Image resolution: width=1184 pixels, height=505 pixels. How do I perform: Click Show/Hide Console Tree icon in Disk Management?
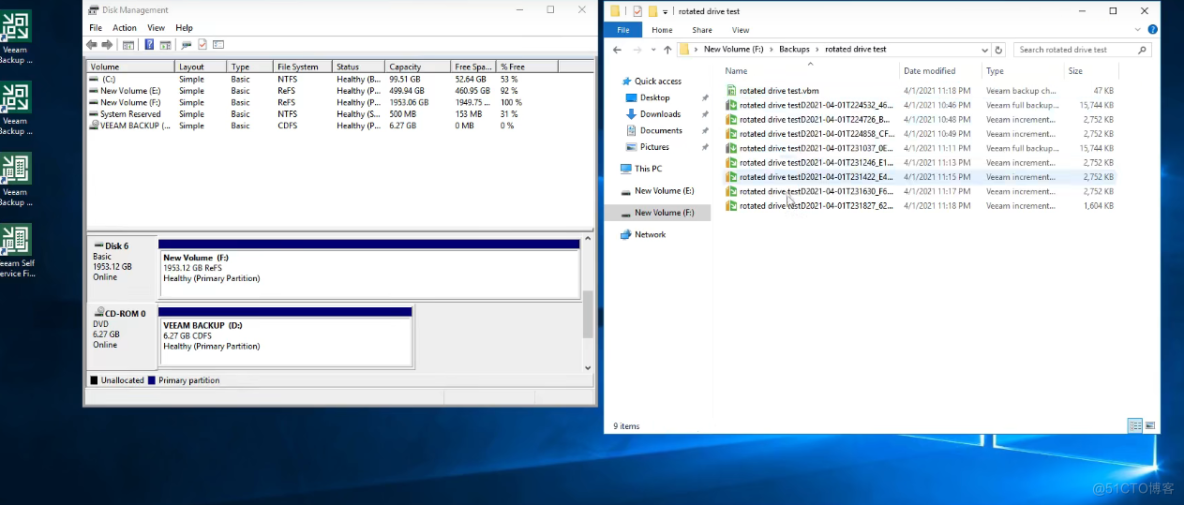point(128,45)
